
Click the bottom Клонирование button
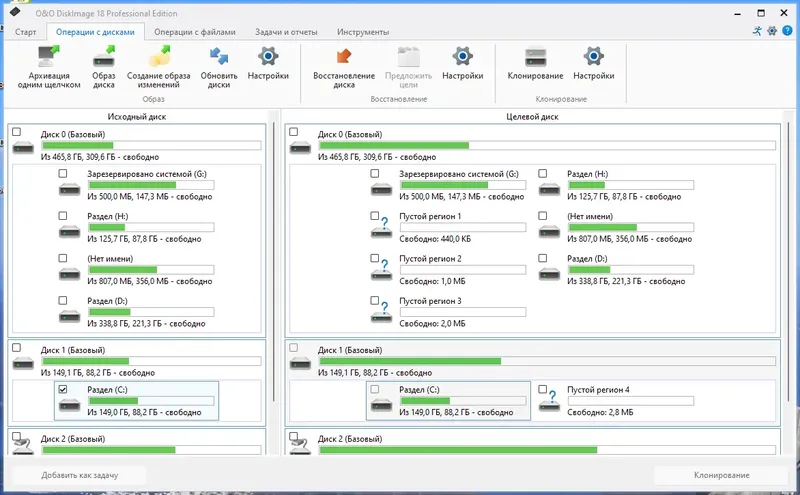tap(721, 475)
